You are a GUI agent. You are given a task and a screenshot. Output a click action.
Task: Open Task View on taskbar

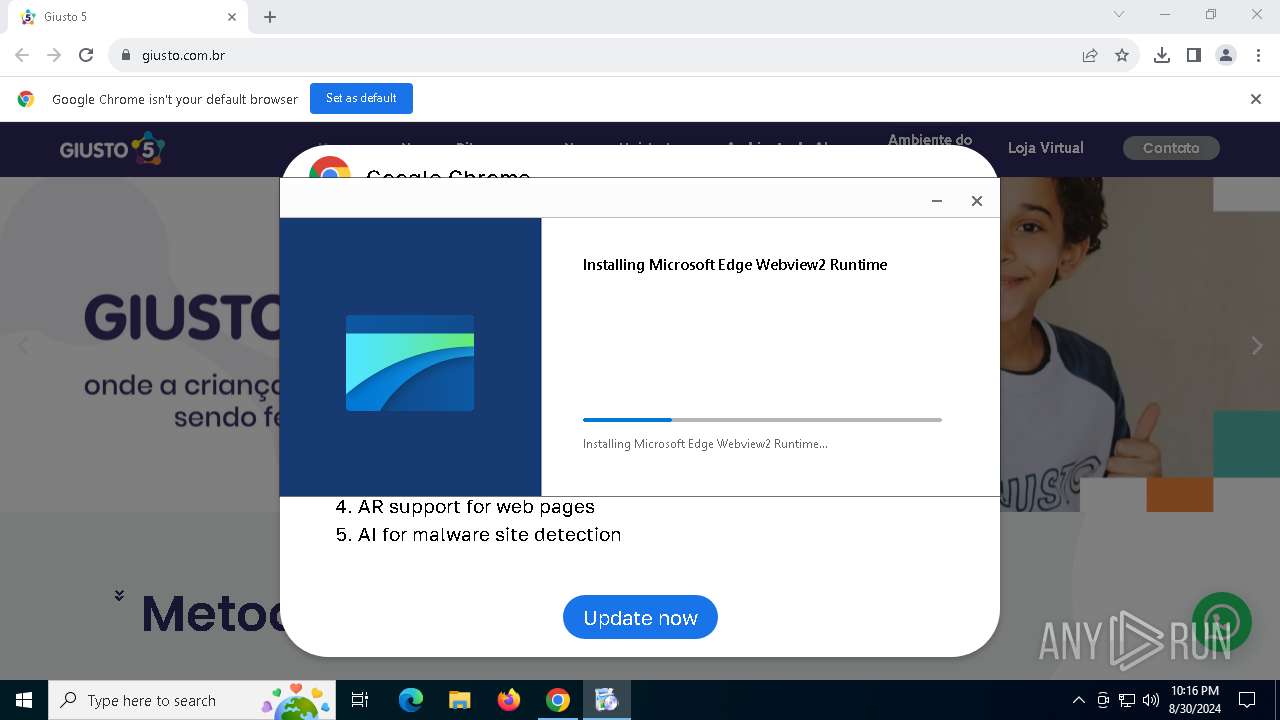click(x=360, y=700)
